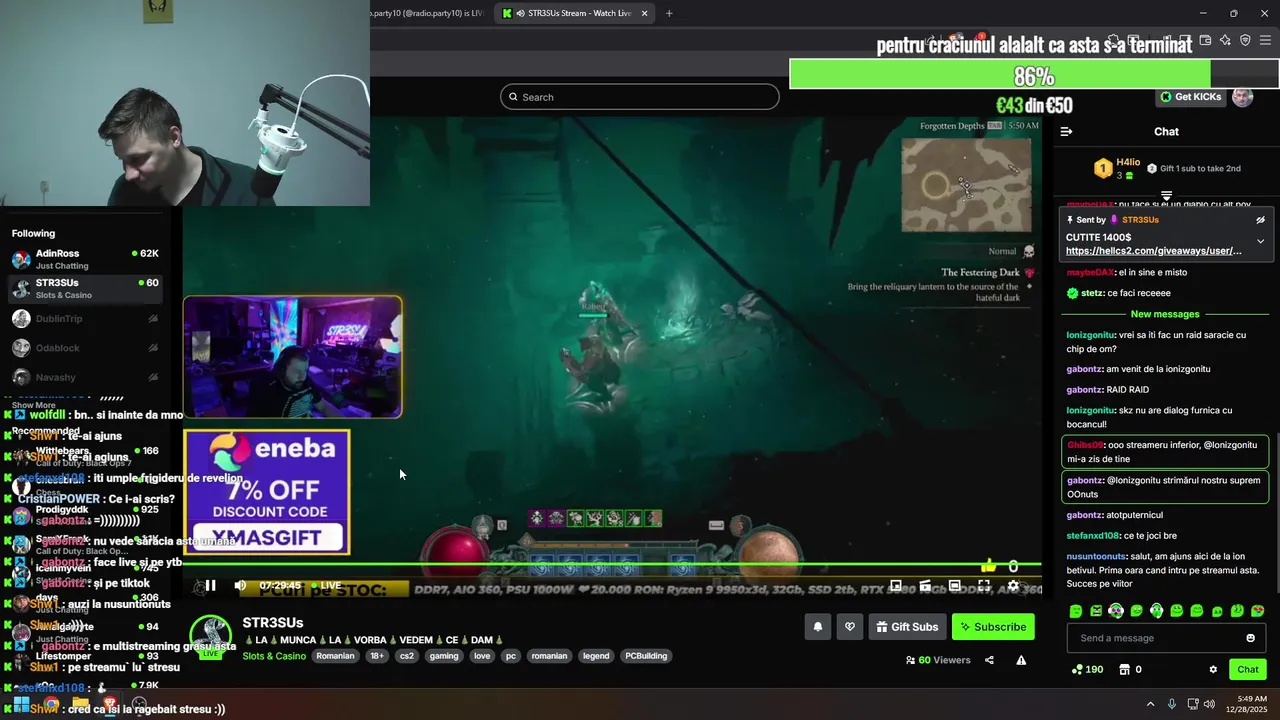
Task: Open the emoji picker in chat box
Action: (x=1250, y=638)
